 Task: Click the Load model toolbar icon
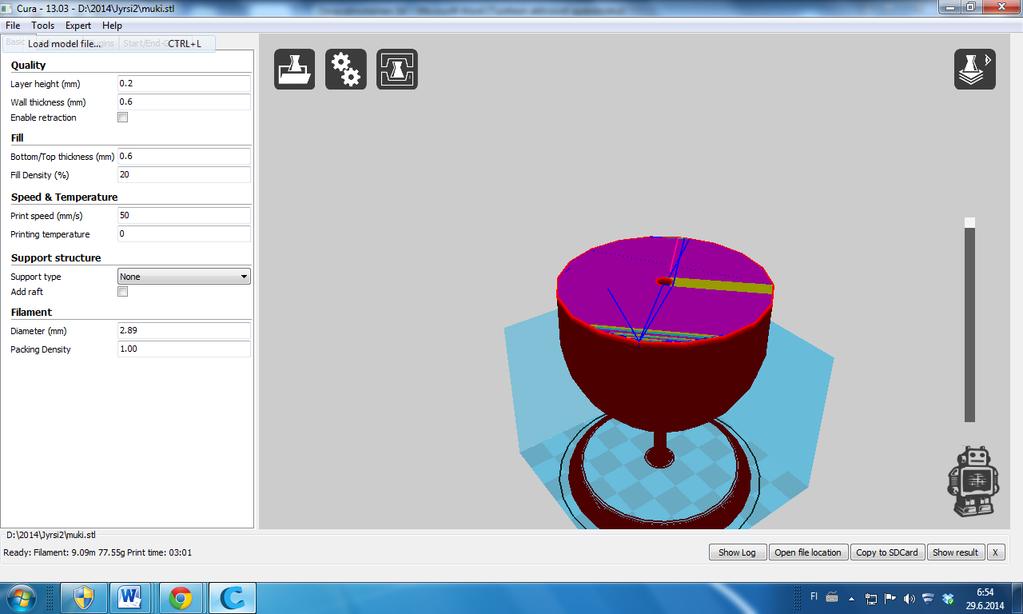pos(294,69)
